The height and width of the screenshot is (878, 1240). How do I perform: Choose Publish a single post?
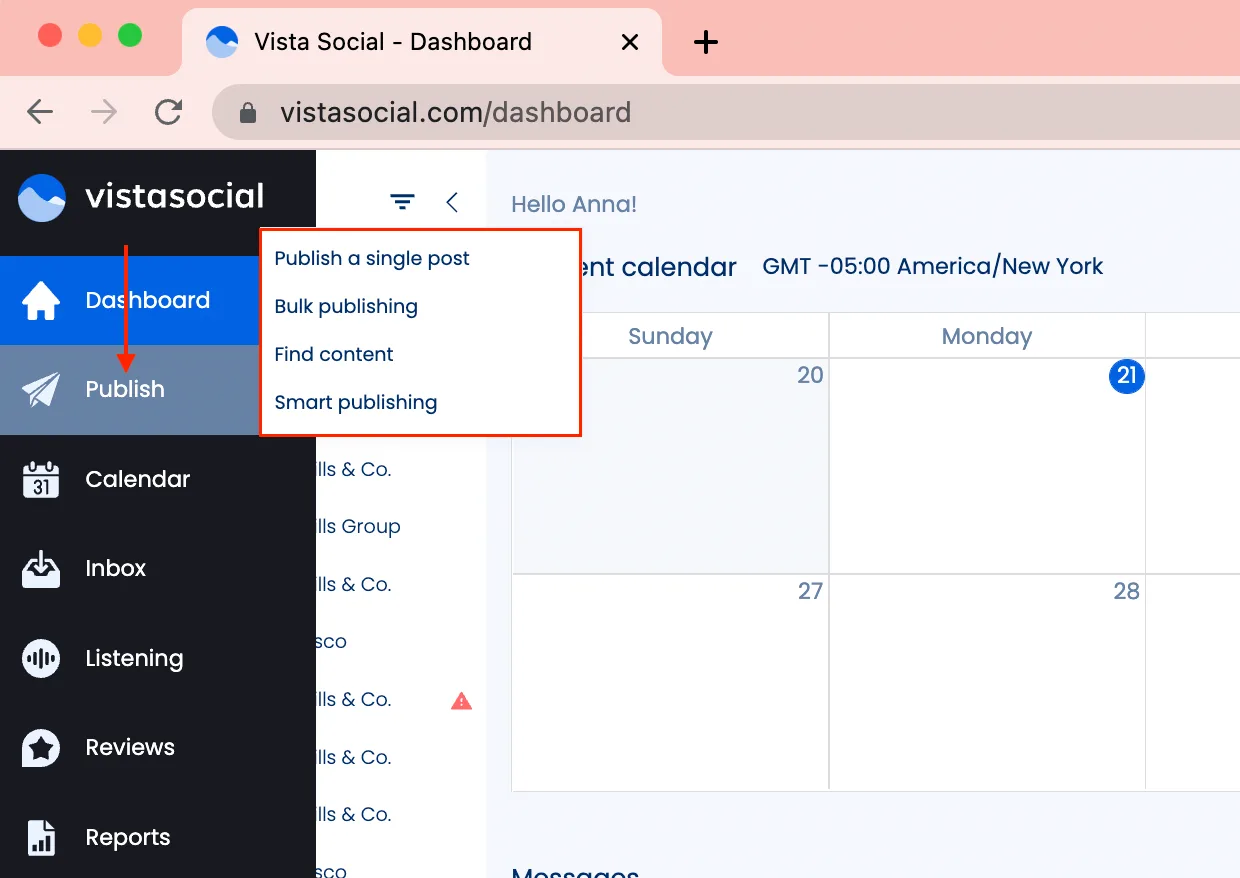pyautogui.click(x=371, y=258)
